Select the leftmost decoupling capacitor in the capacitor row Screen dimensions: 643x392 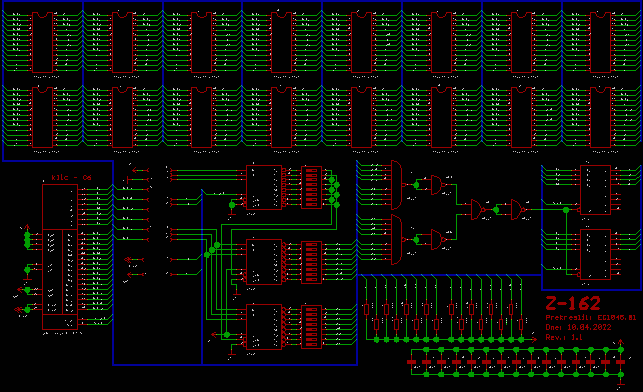point(411,362)
